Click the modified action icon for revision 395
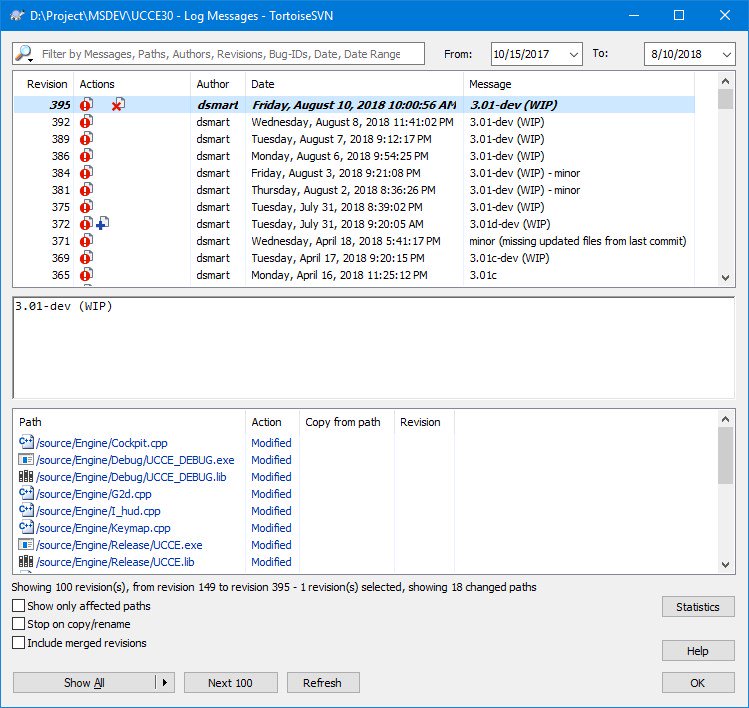749x708 pixels. point(86,104)
